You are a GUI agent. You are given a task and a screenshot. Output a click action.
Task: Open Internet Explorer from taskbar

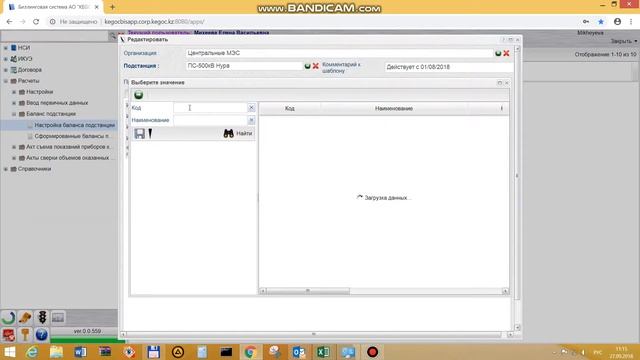tap(32, 352)
